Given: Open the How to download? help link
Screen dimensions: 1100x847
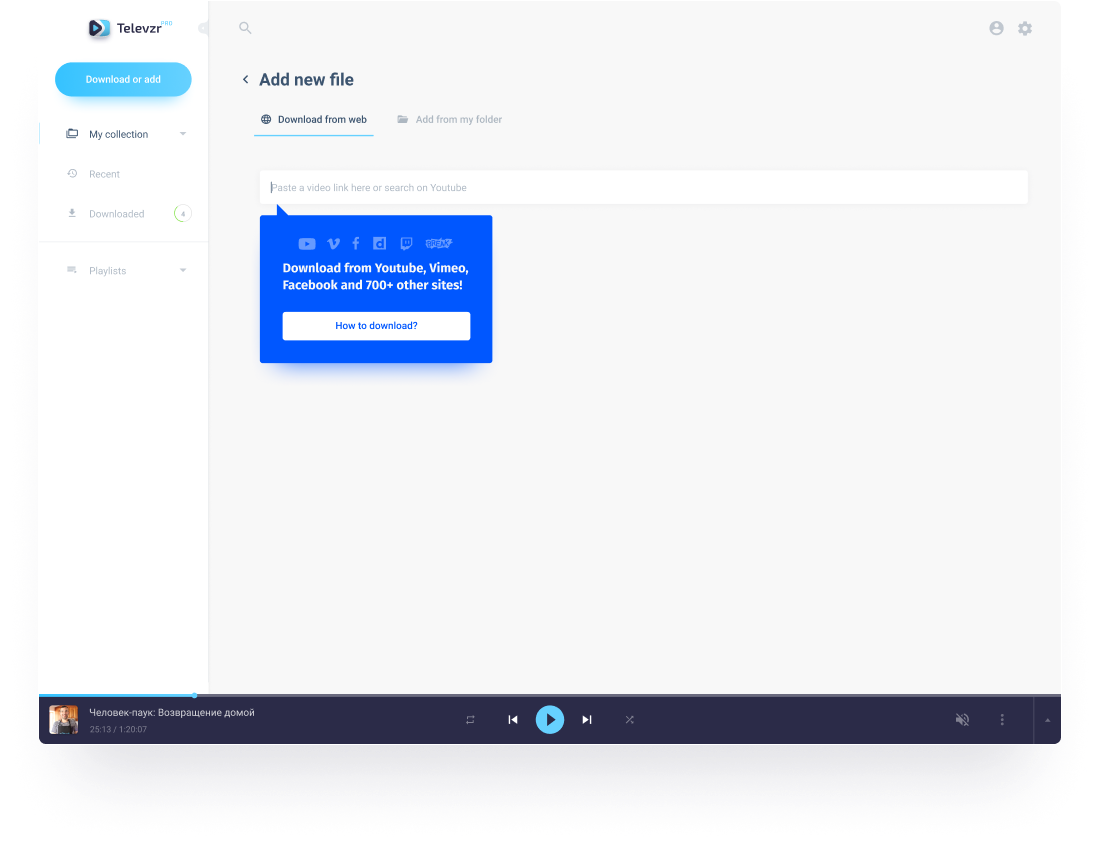Looking at the screenshot, I should (376, 326).
